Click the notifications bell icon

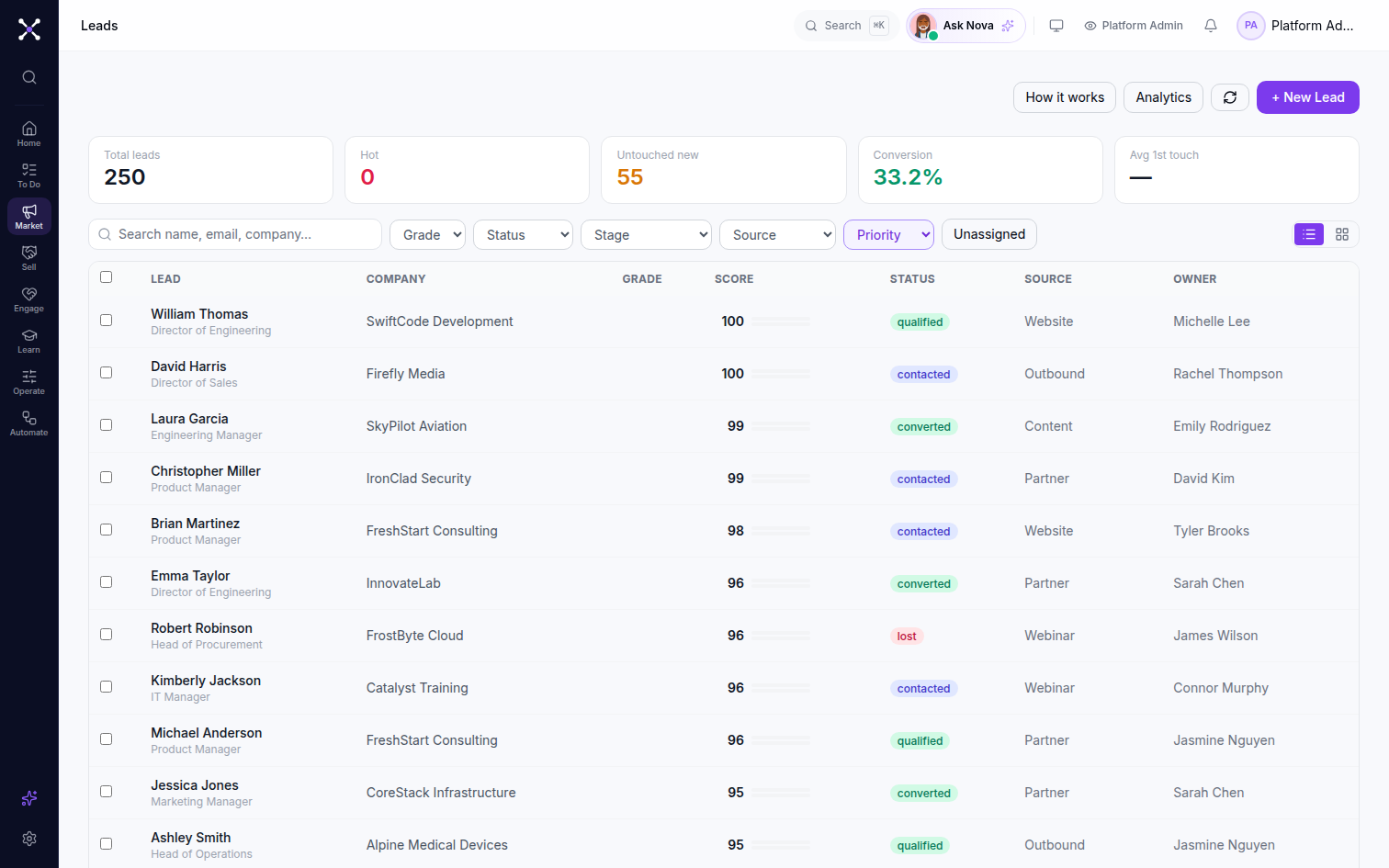[1211, 26]
